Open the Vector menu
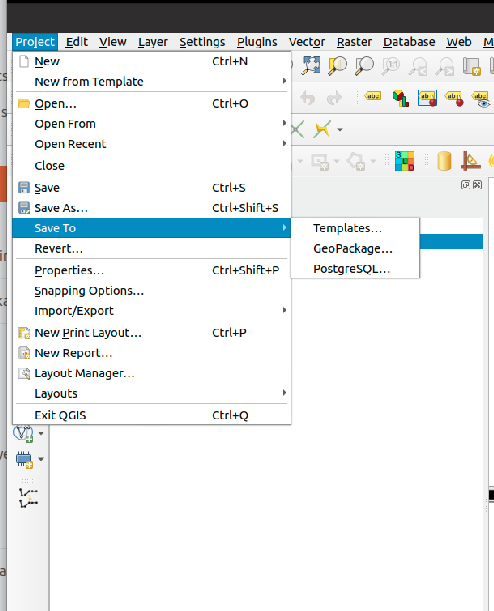This screenshot has width=494, height=611. pyautogui.click(x=307, y=42)
